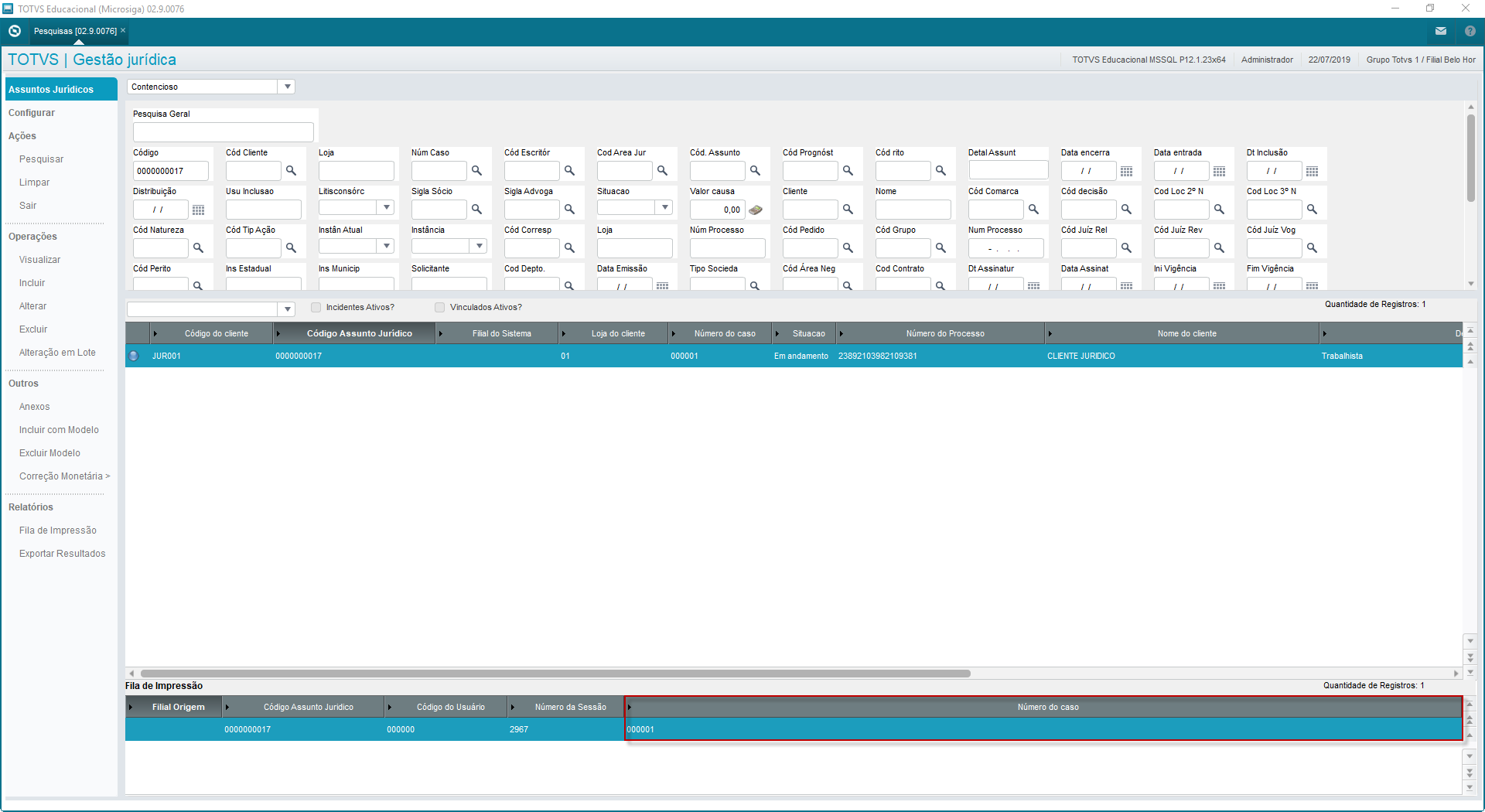Viewport: 1485px width, 812px height.
Task: Open lookup for Cód Juiz Rel field
Action: point(1126,248)
